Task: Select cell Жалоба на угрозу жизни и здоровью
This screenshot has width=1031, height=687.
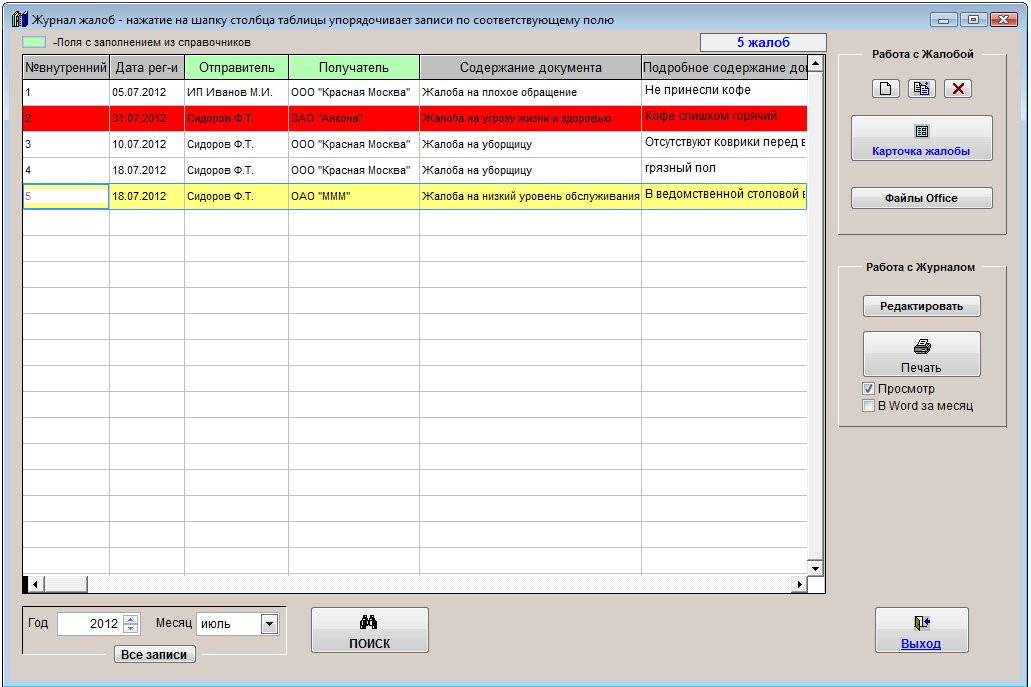Action: [x=531, y=118]
